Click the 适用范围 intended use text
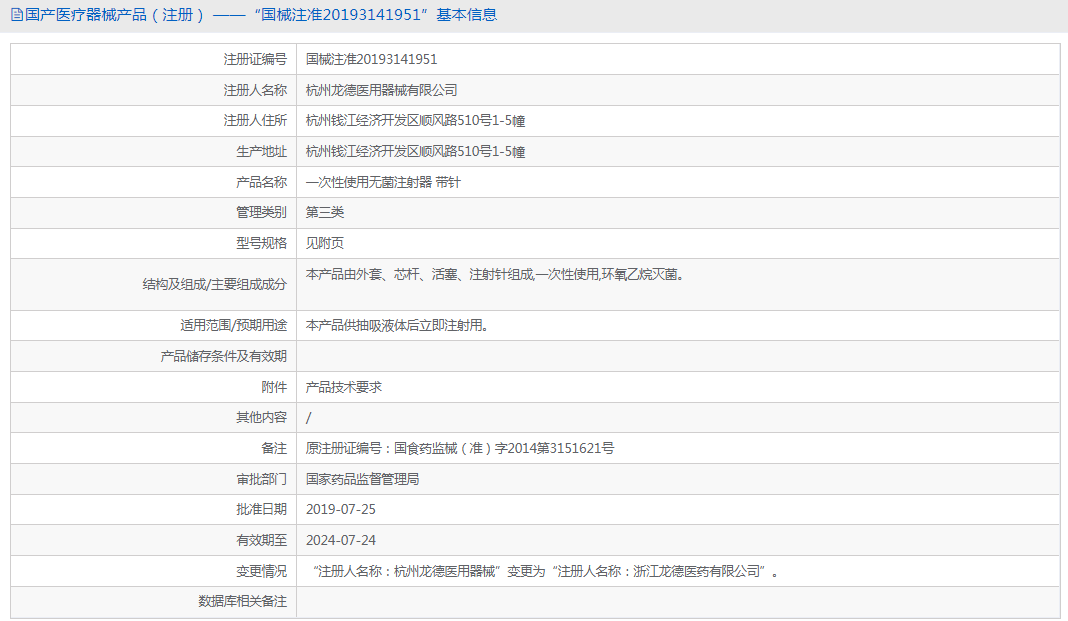Screen dimensions: 1068x621 point(397,325)
